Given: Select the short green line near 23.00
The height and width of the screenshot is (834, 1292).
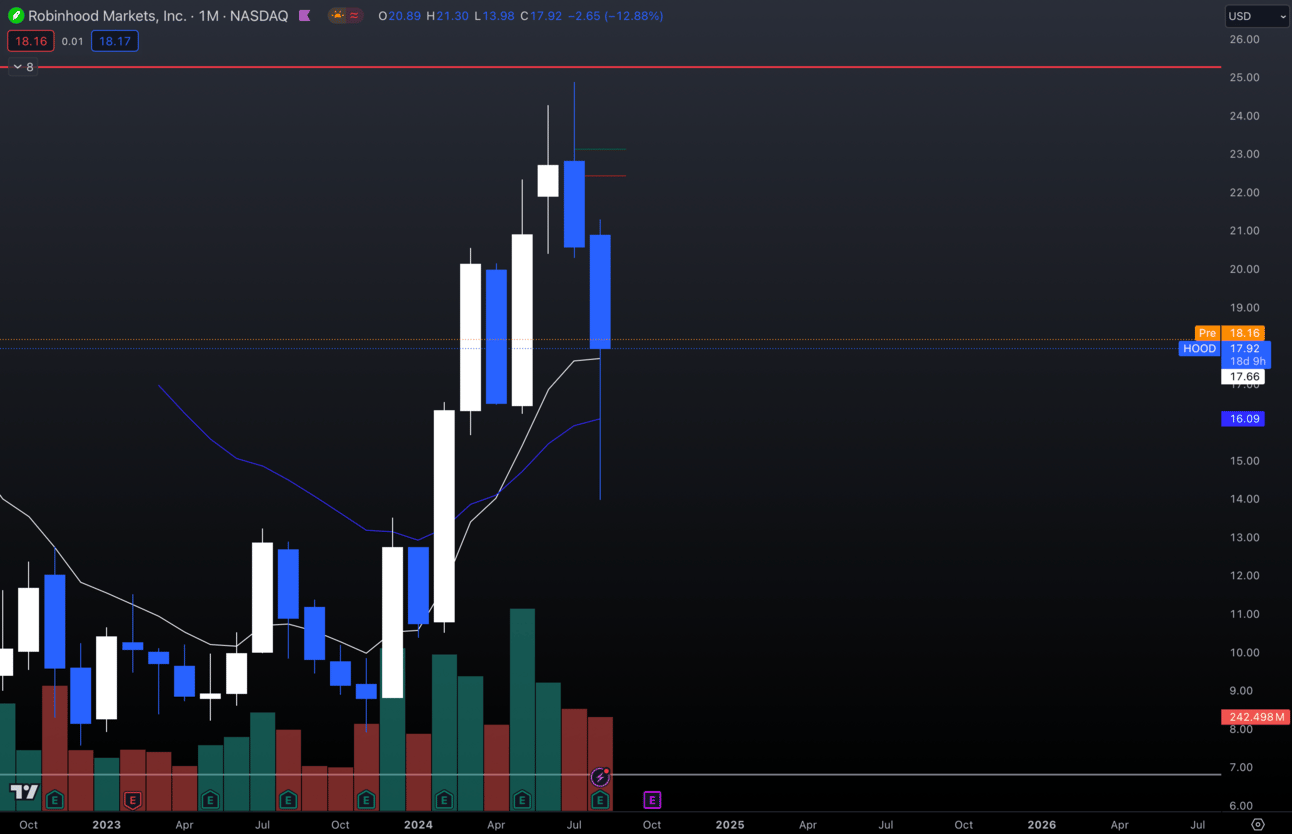Looking at the screenshot, I should coord(600,149).
